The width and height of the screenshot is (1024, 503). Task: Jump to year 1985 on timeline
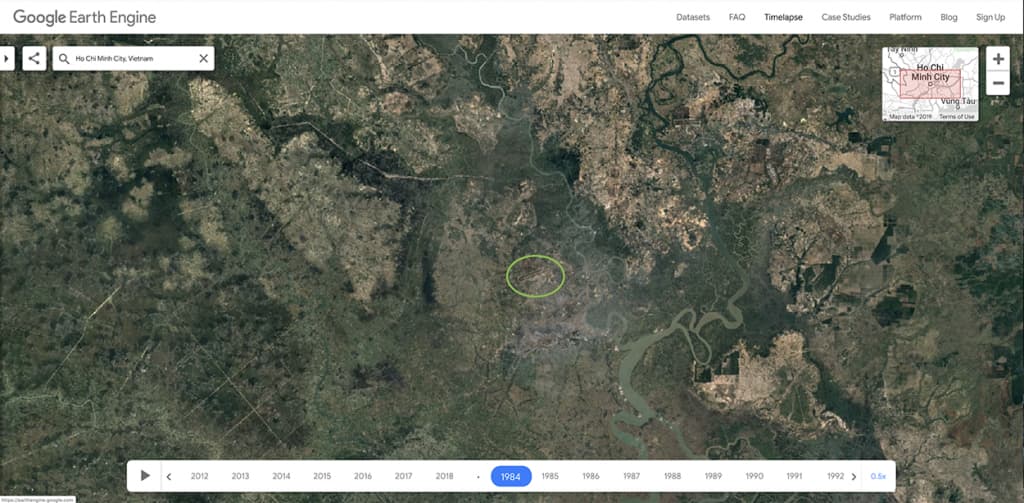tap(551, 476)
